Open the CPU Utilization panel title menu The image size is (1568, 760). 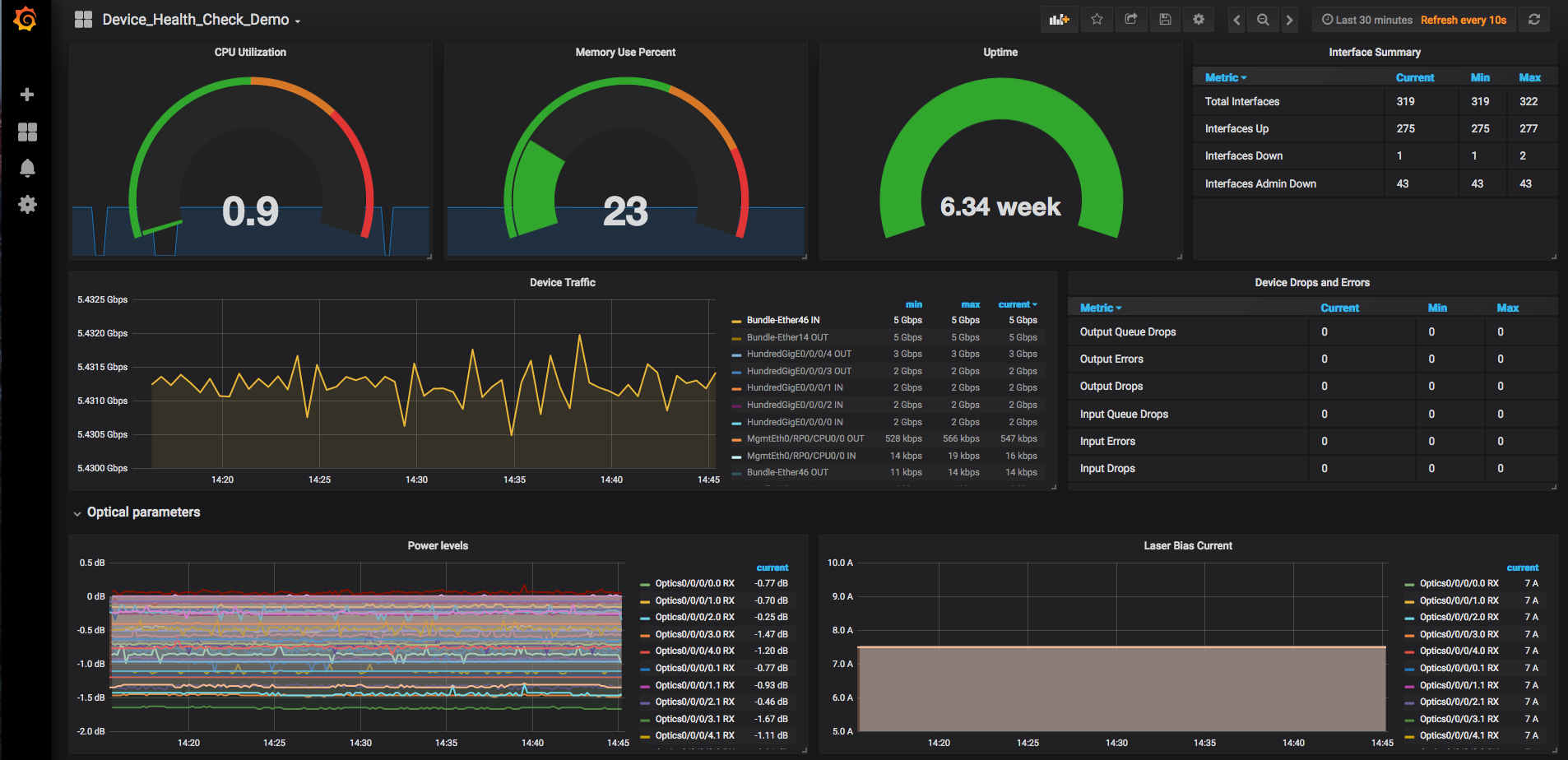coord(250,52)
